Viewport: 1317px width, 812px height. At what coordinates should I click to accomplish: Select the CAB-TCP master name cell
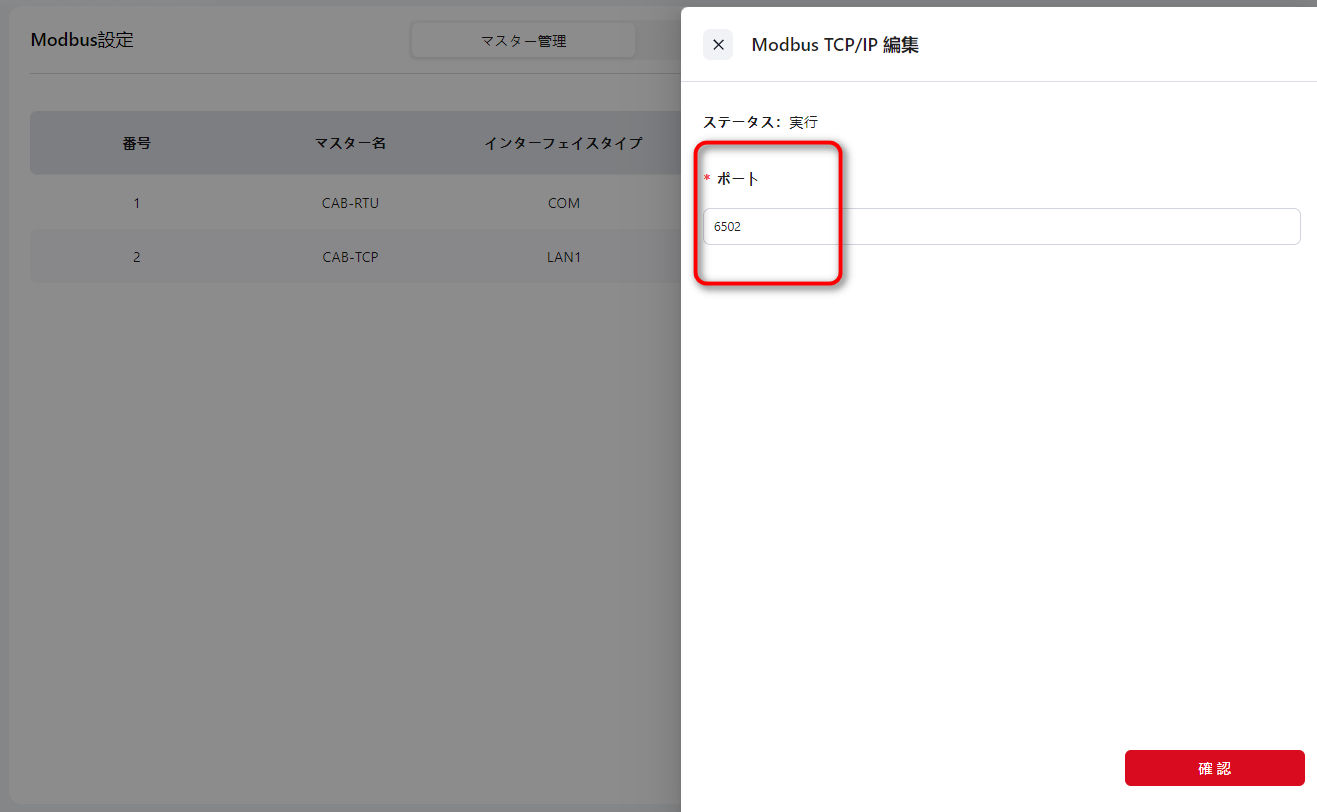(x=350, y=257)
